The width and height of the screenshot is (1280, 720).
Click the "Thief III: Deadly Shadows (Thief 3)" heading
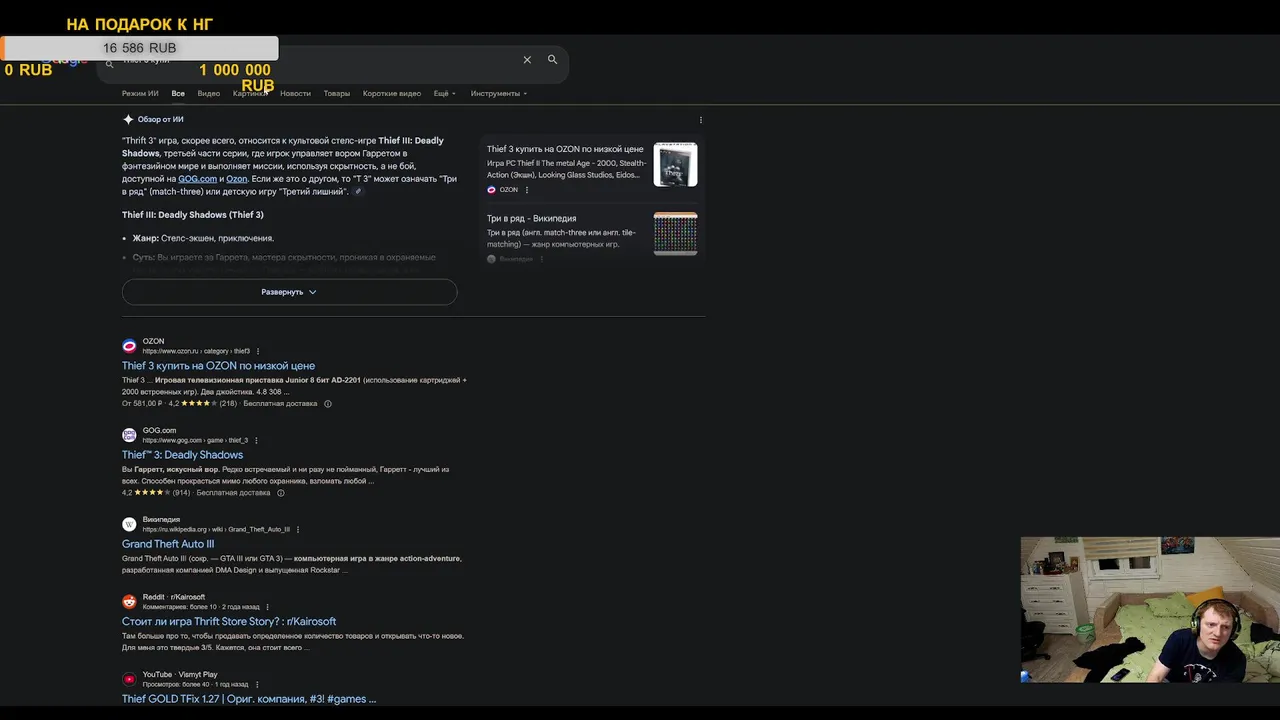[193, 215]
